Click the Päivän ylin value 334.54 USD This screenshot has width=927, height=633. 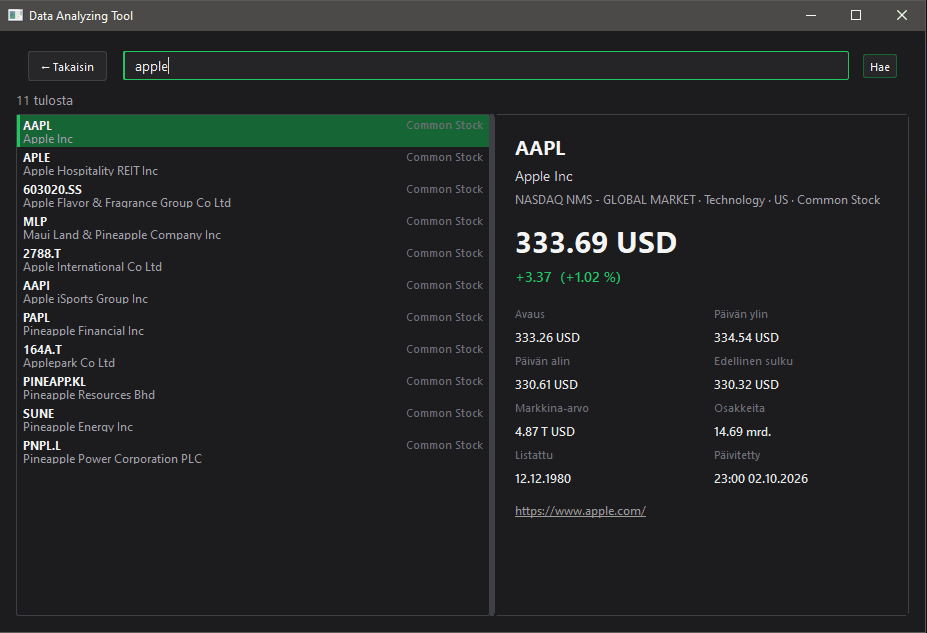[746, 337]
